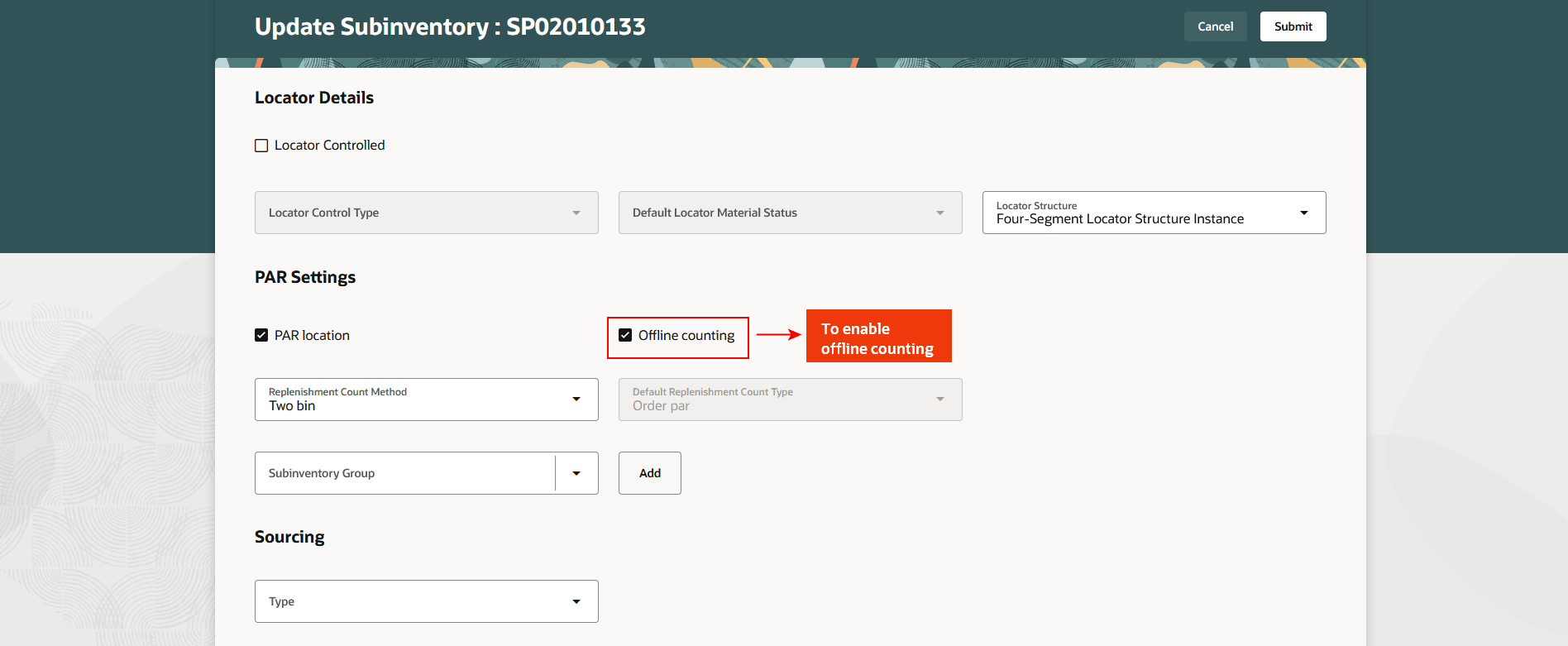Enable the Locator Controlled checkbox
This screenshot has width=1568, height=646.
261,146
